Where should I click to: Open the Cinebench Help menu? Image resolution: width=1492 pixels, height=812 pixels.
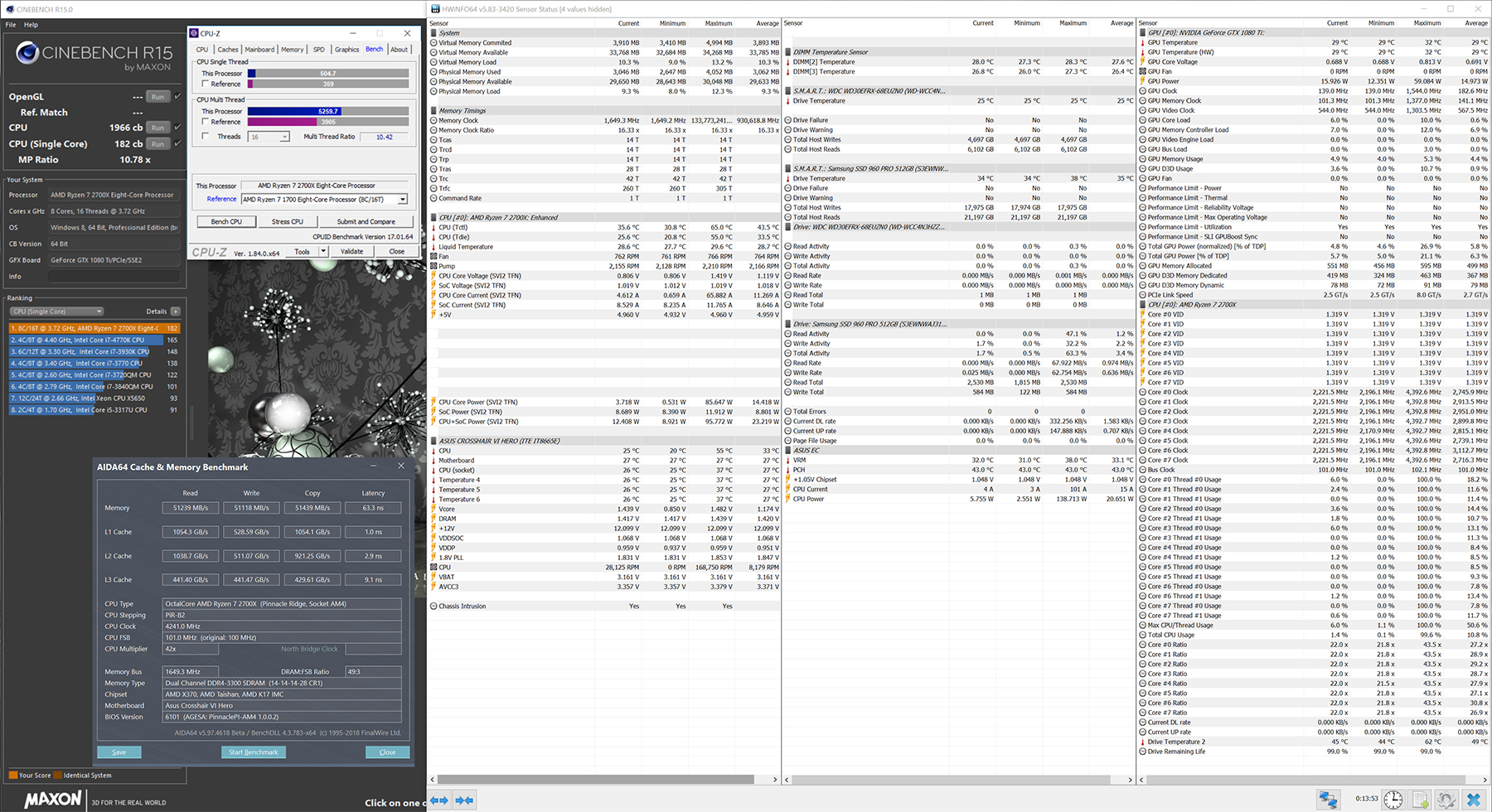point(31,25)
